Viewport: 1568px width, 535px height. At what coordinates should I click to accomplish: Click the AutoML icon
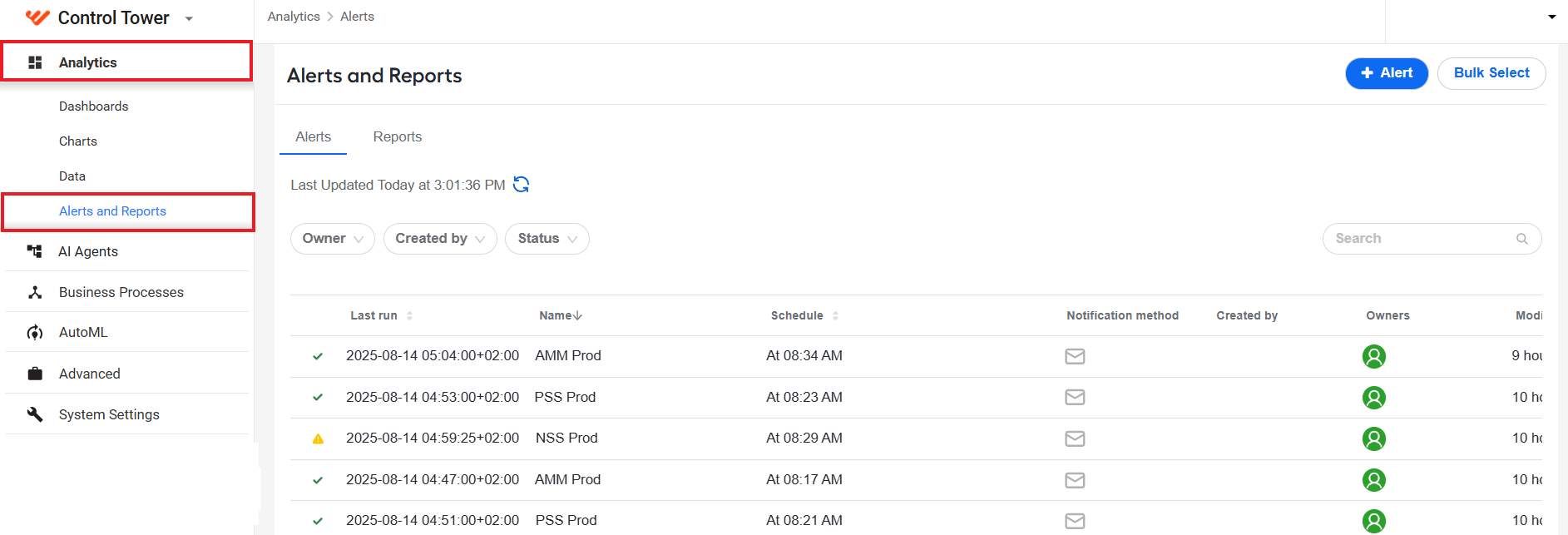coord(35,333)
